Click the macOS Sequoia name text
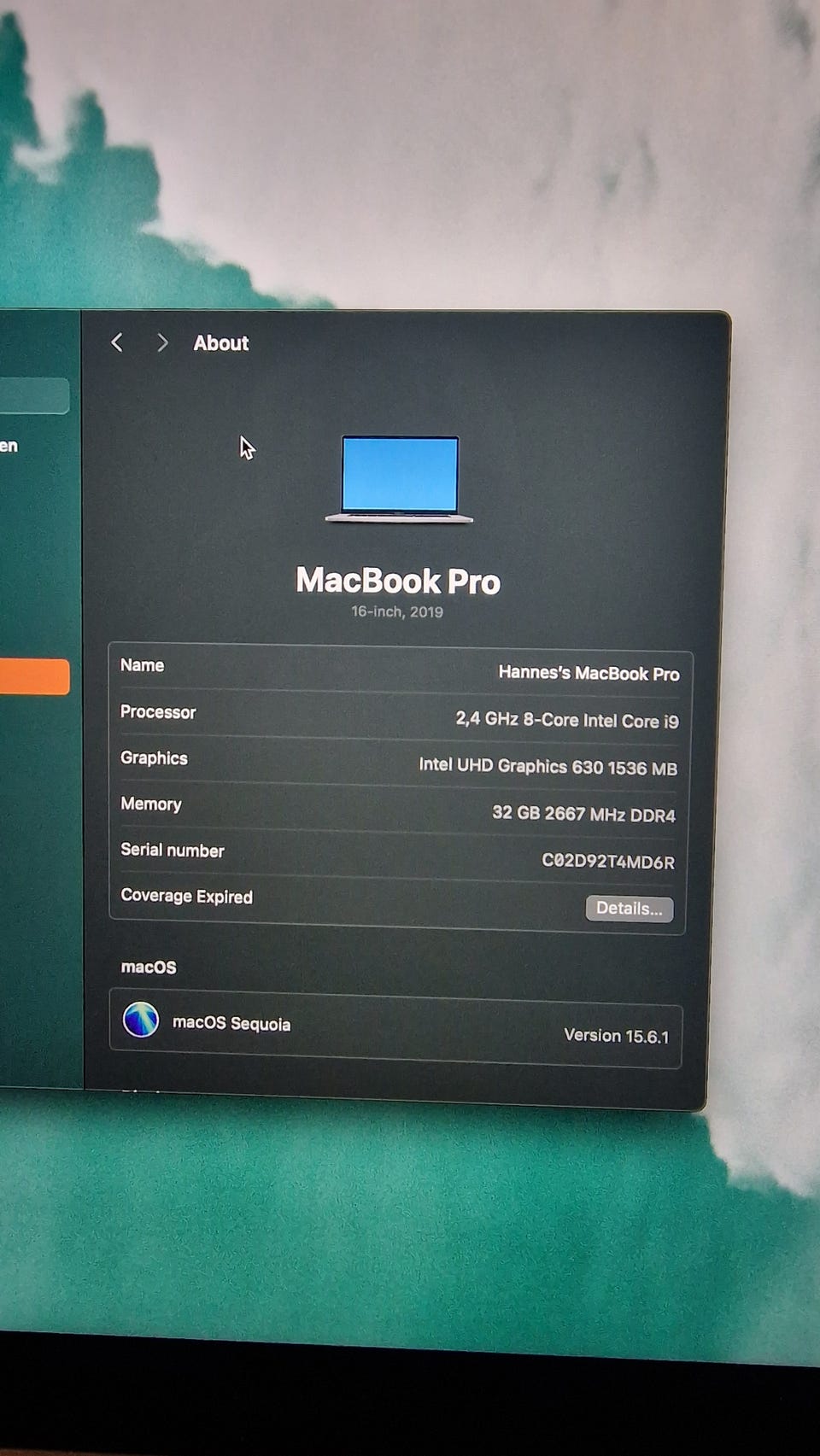 [231, 1023]
